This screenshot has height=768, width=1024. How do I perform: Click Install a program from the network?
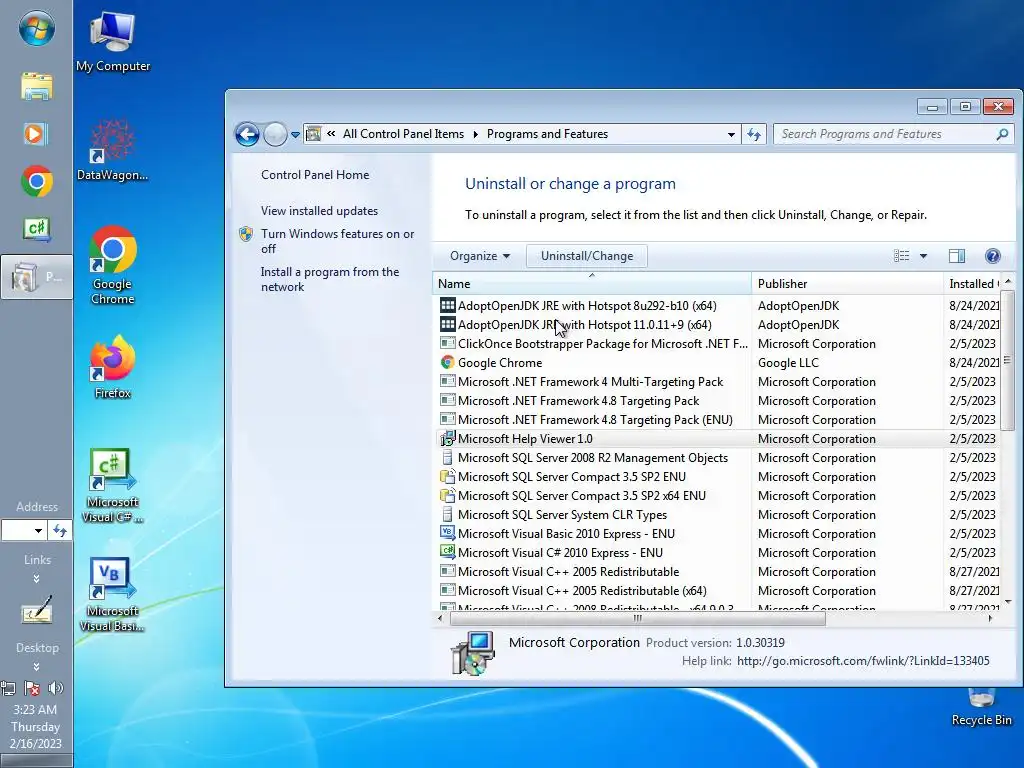(330, 279)
